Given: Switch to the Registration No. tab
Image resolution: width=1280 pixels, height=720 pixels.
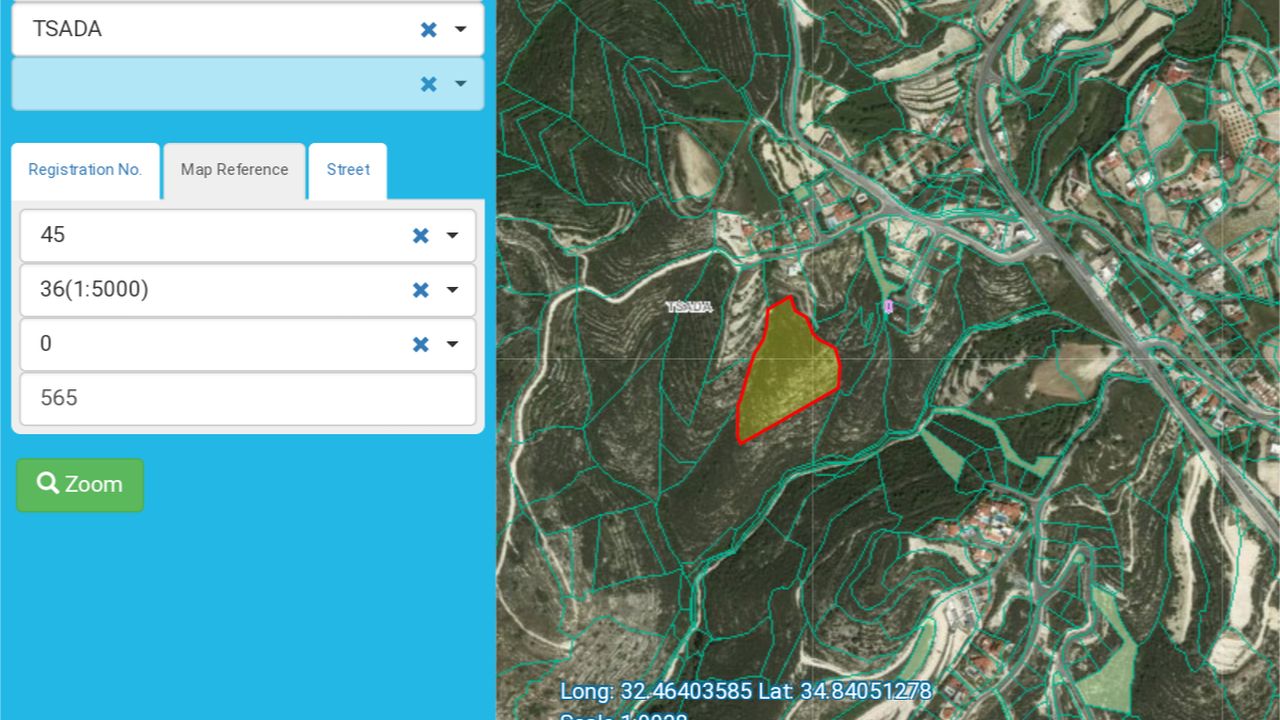Looking at the screenshot, I should [85, 170].
